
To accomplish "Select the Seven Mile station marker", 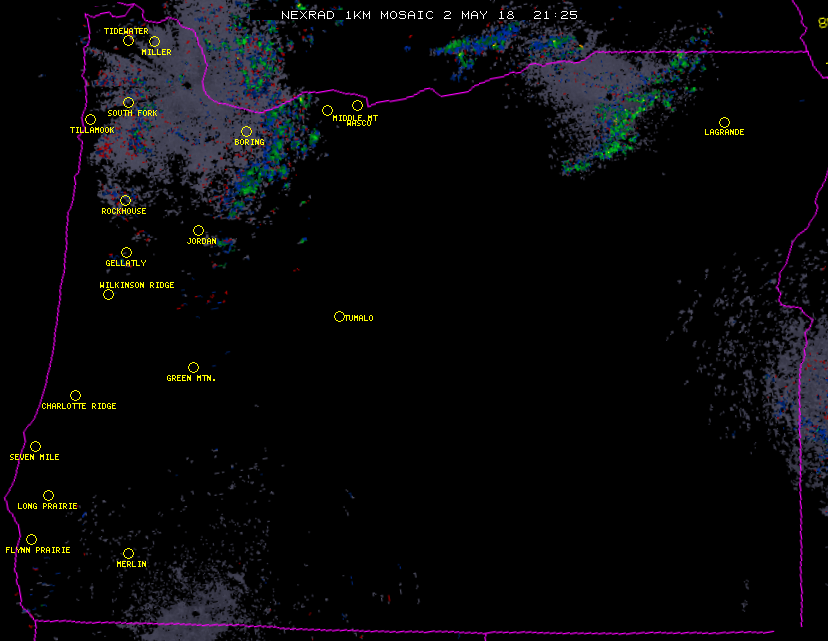I will coord(35,447).
